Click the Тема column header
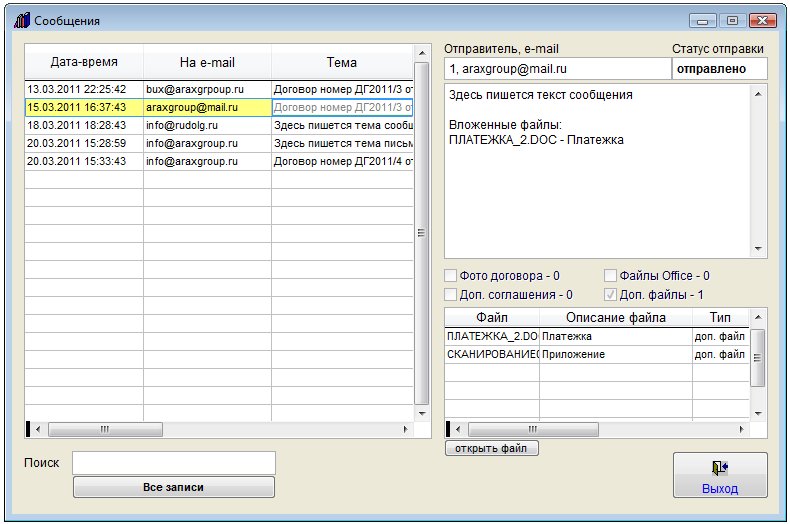 point(341,62)
